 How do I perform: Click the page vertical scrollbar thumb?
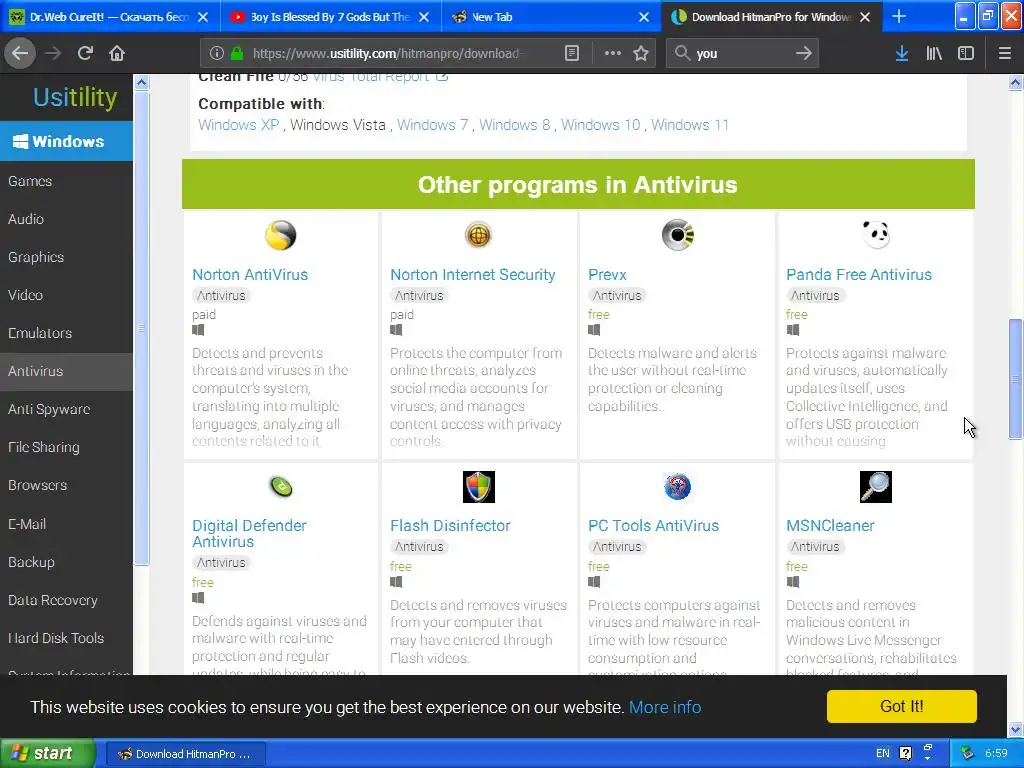point(1015,379)
